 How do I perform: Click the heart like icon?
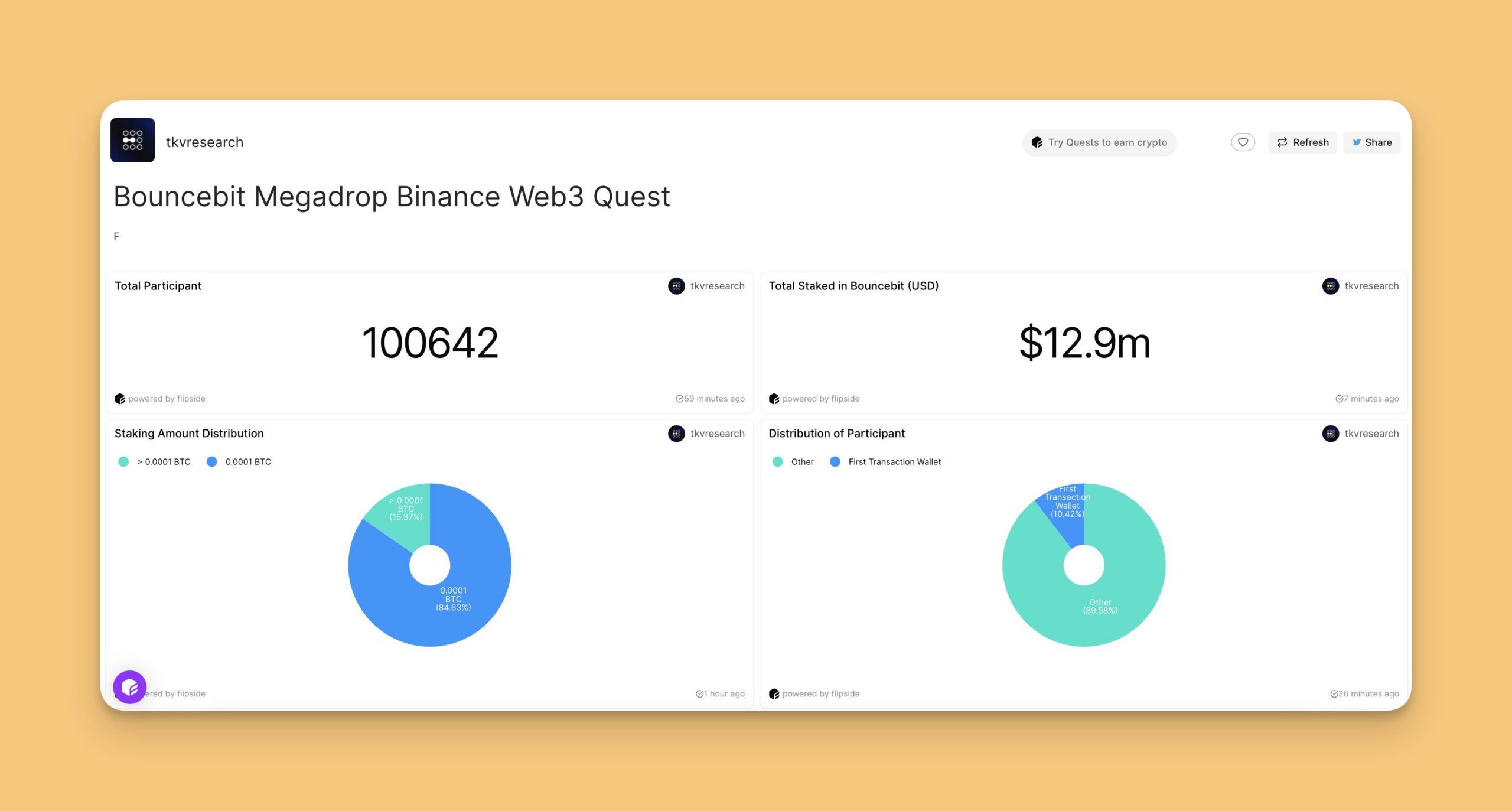(1243, 142)
